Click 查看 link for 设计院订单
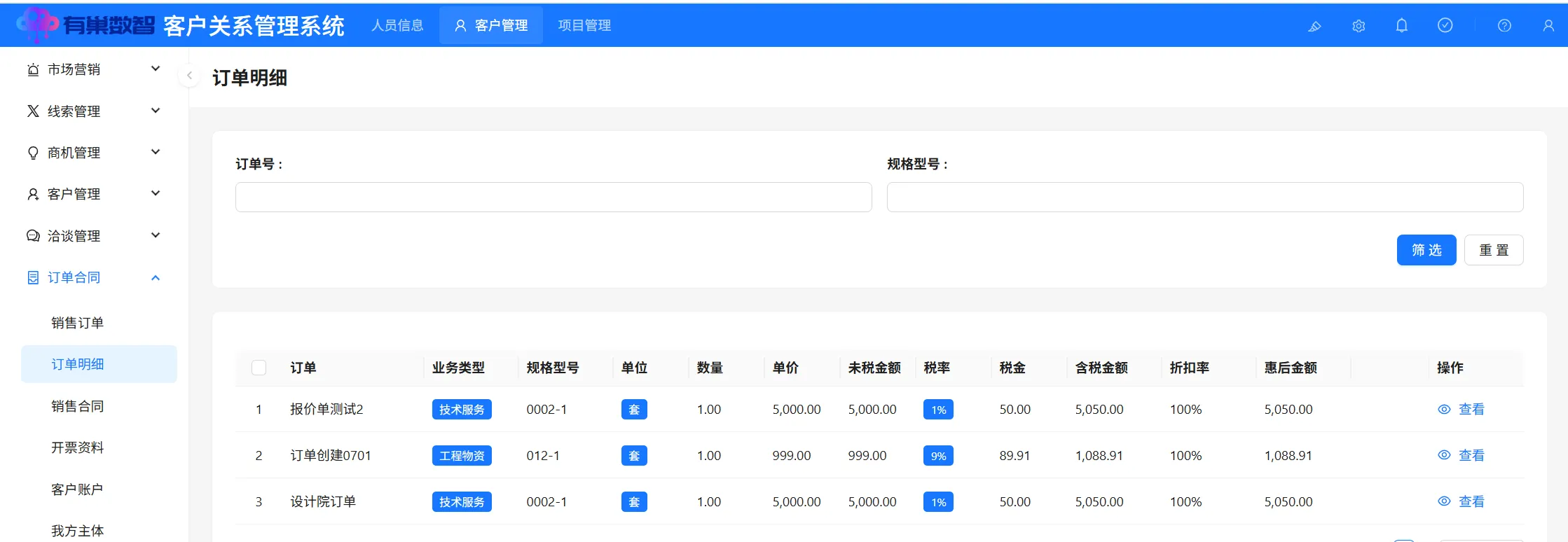The height and width of the screenshot is (542, 1568). (x=1471, y=501)
